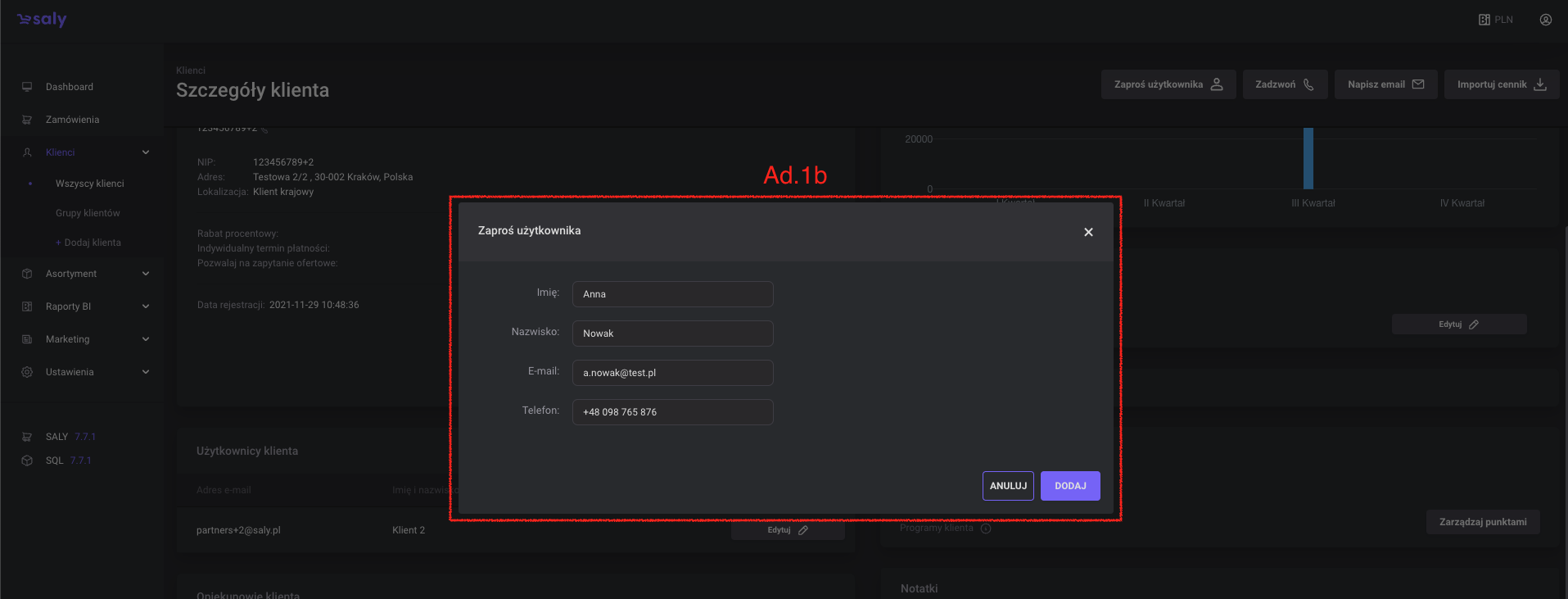Image resolution: width=1568 pixels, height=599 pixels.
Task: Click the PLN currency icon
Action: pyautogui.click(x=1484, y=20)
